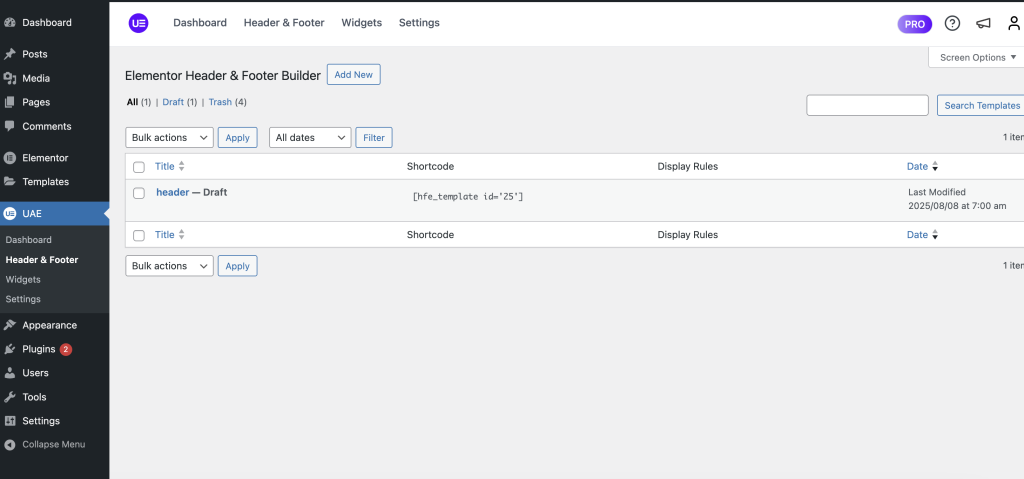1024x479 pixels.
Task: Click sort arrows beside bottom Title header
Action: tap(182, 235)
